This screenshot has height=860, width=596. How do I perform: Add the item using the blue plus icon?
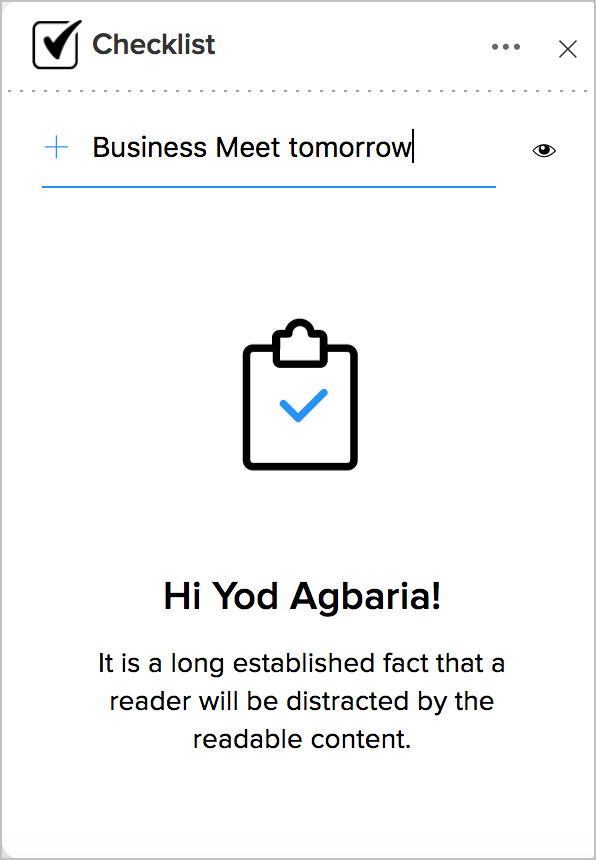tap(56, 148)
